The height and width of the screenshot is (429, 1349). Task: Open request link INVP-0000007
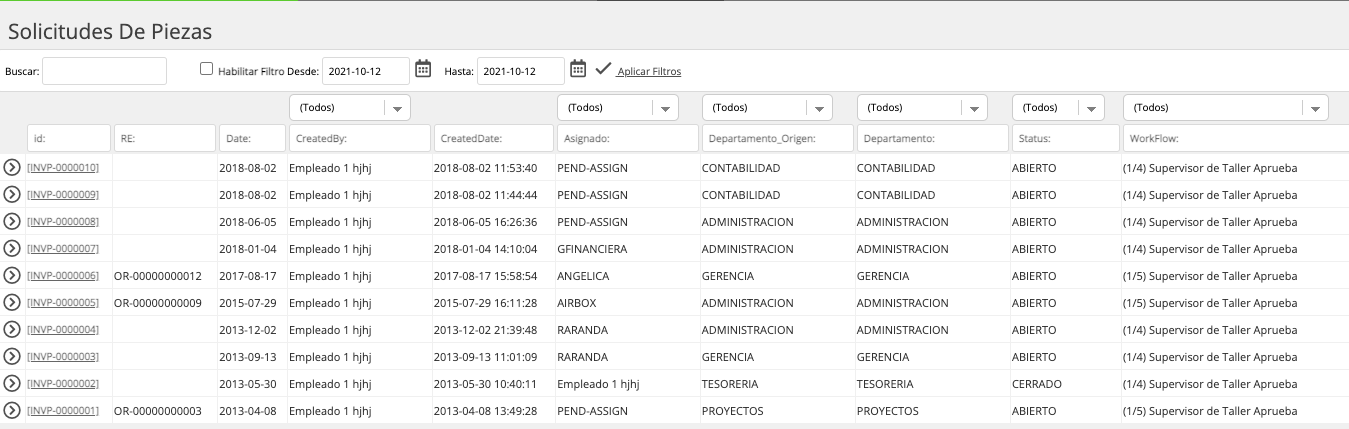click(63, 249)
